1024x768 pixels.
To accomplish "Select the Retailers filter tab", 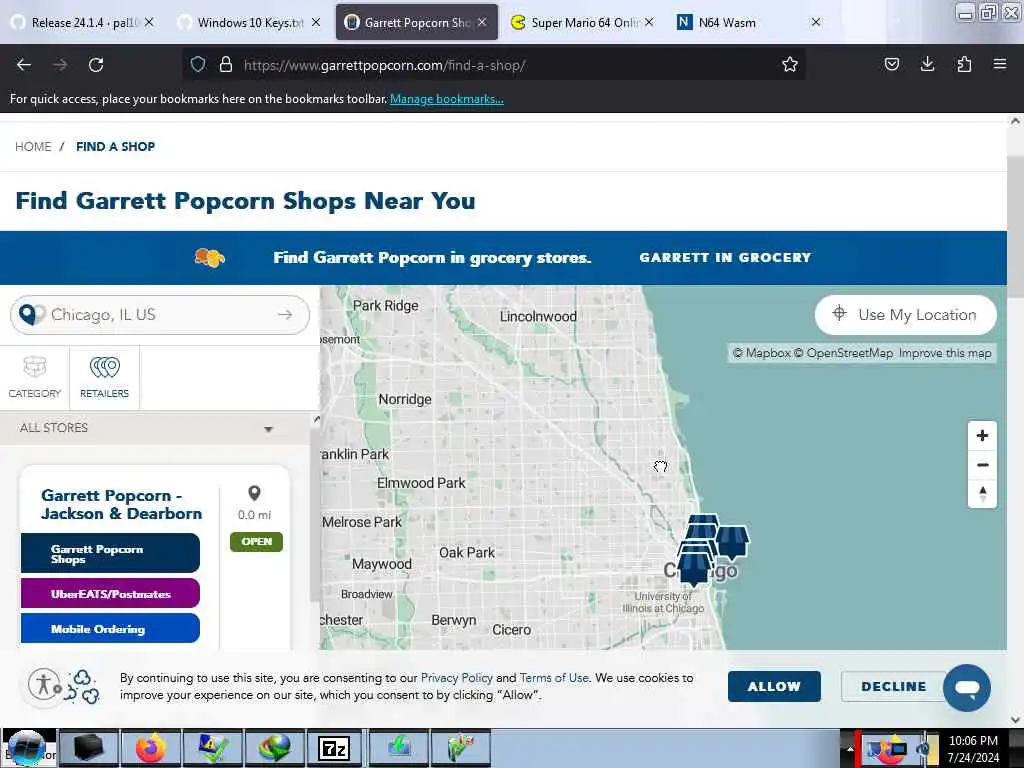I will (x=104, y=377).
